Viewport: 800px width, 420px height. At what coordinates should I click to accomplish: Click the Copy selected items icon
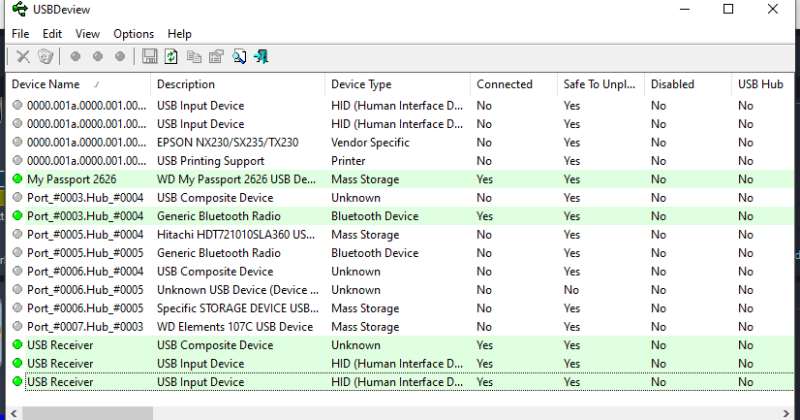pos(193,57)
